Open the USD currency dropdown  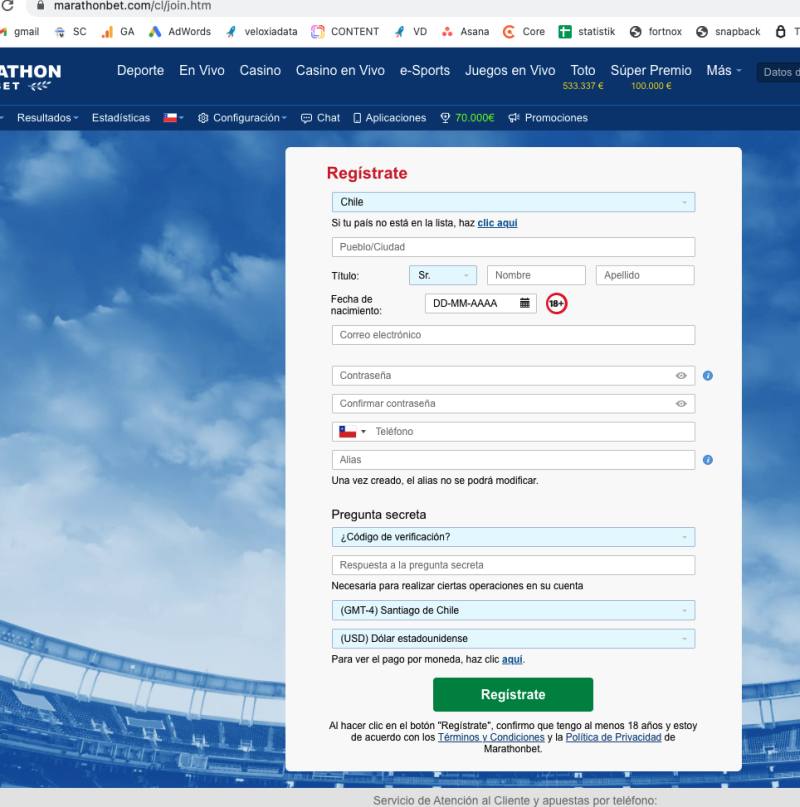(x=513, y=639)
